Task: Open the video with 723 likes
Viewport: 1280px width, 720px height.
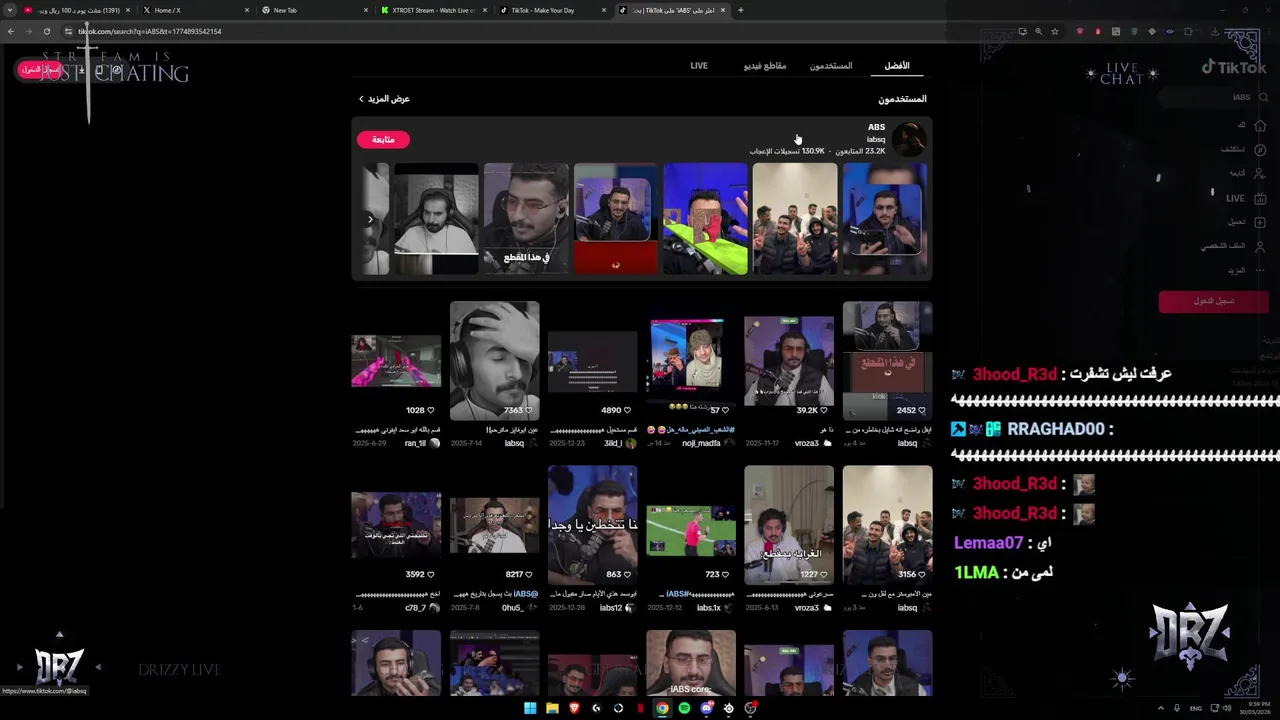Action: click(x=691, y=525)
